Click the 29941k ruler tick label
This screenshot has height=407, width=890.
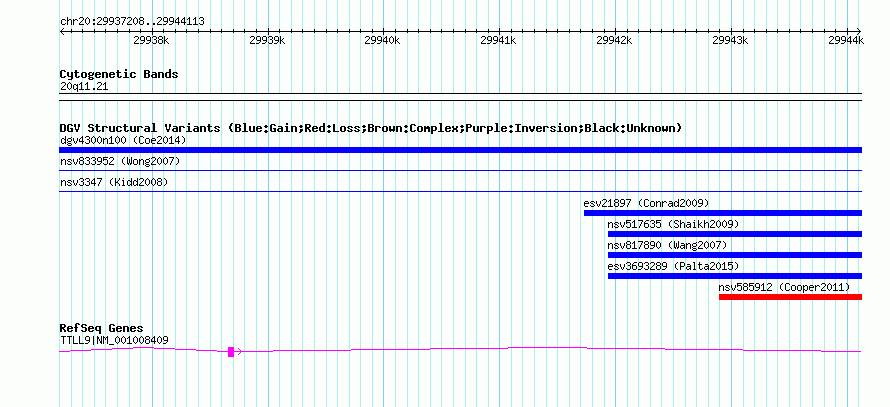point(498,40)
